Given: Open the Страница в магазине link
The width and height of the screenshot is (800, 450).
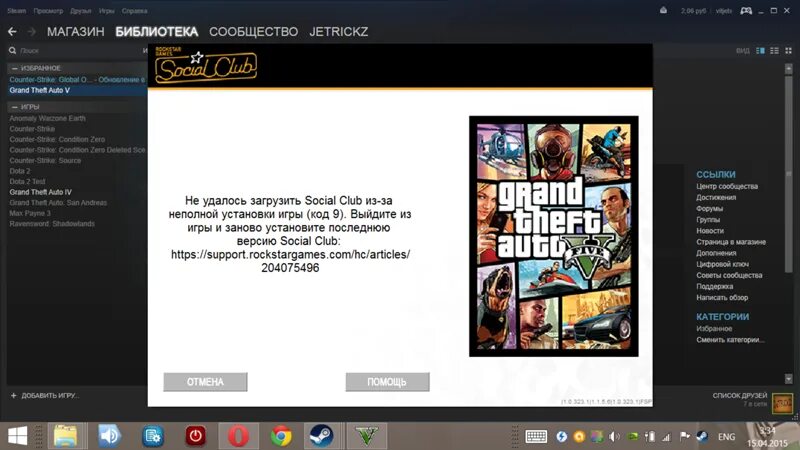Looking at the screenshot, I should (x=731, y=242).
